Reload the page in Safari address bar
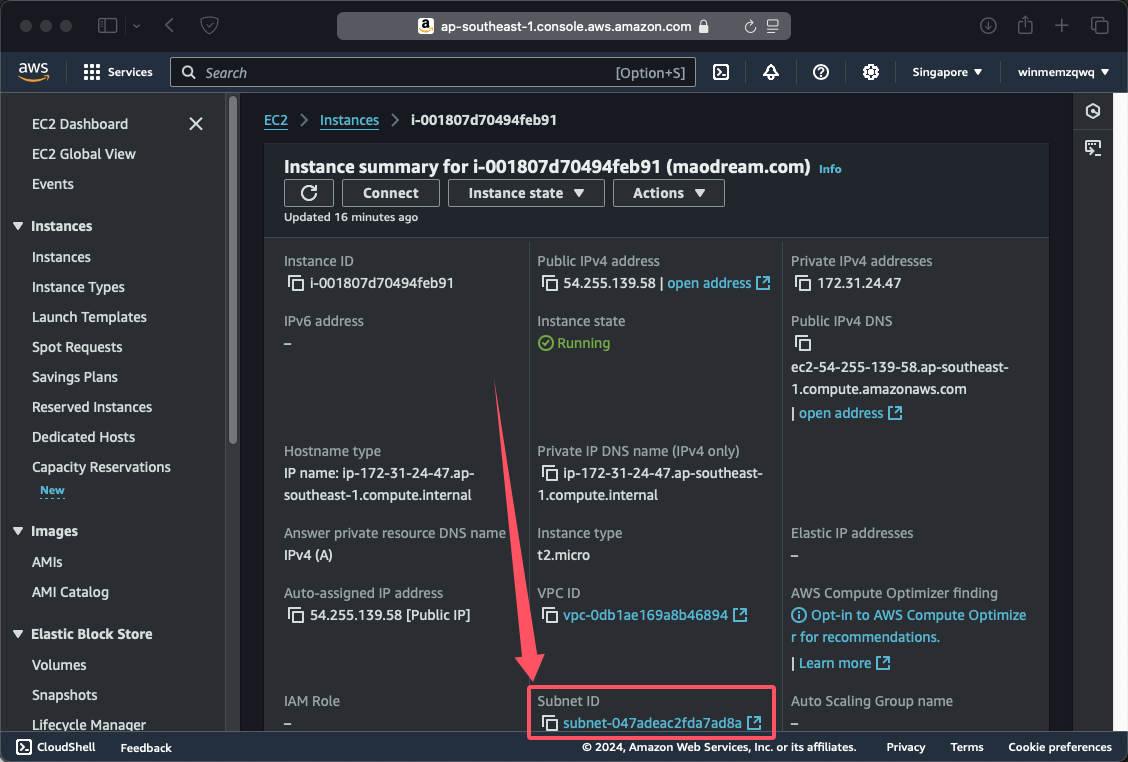This screenshot has height=762, width=1128. pyautogui.click(x=750, y=27)
